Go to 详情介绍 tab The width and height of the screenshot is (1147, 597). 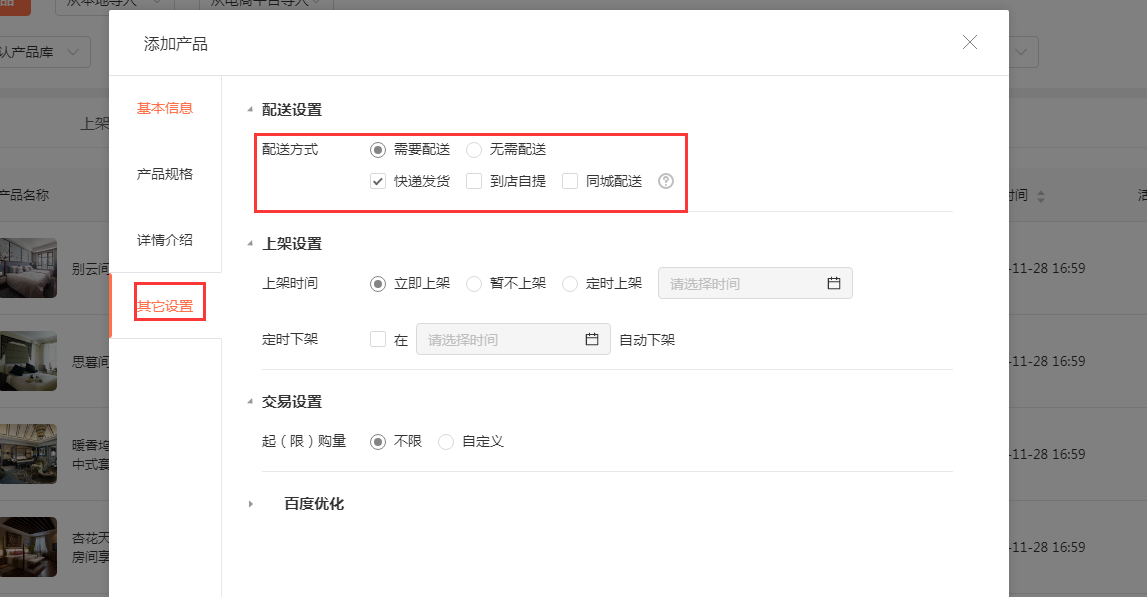coord(165,240)
